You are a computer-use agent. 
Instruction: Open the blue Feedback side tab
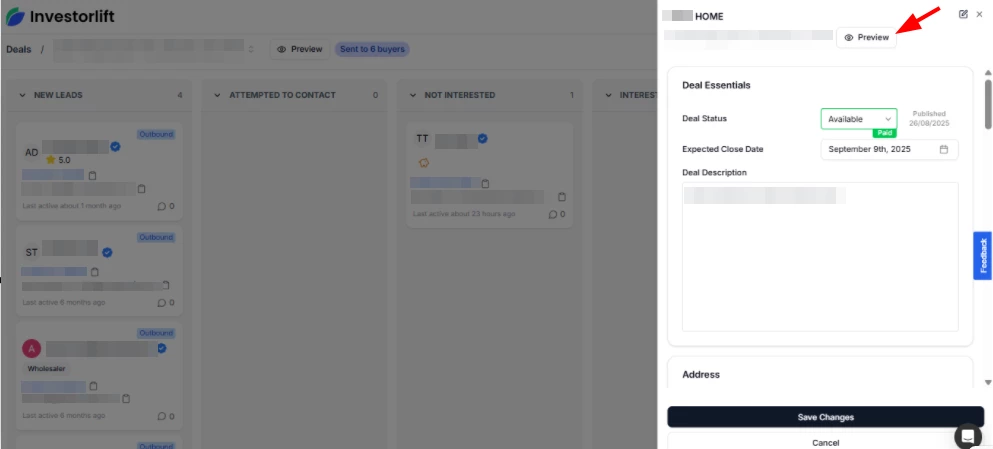coord(983,256)
